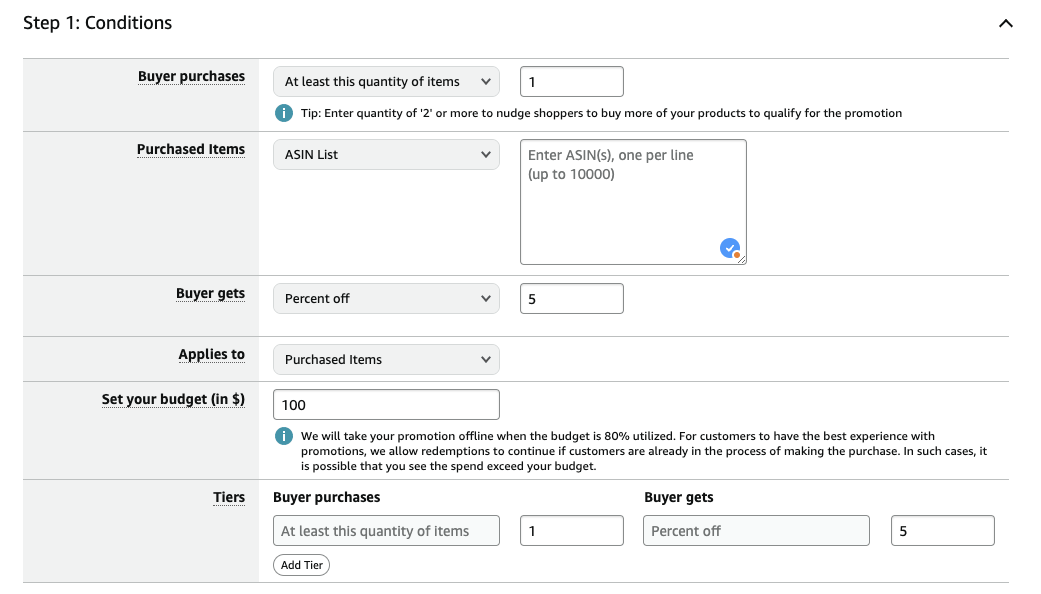The height and width of the screenshot is (594, 1041).
Task: Collapse the Step 1: Conditions section
Action: 1005,24
